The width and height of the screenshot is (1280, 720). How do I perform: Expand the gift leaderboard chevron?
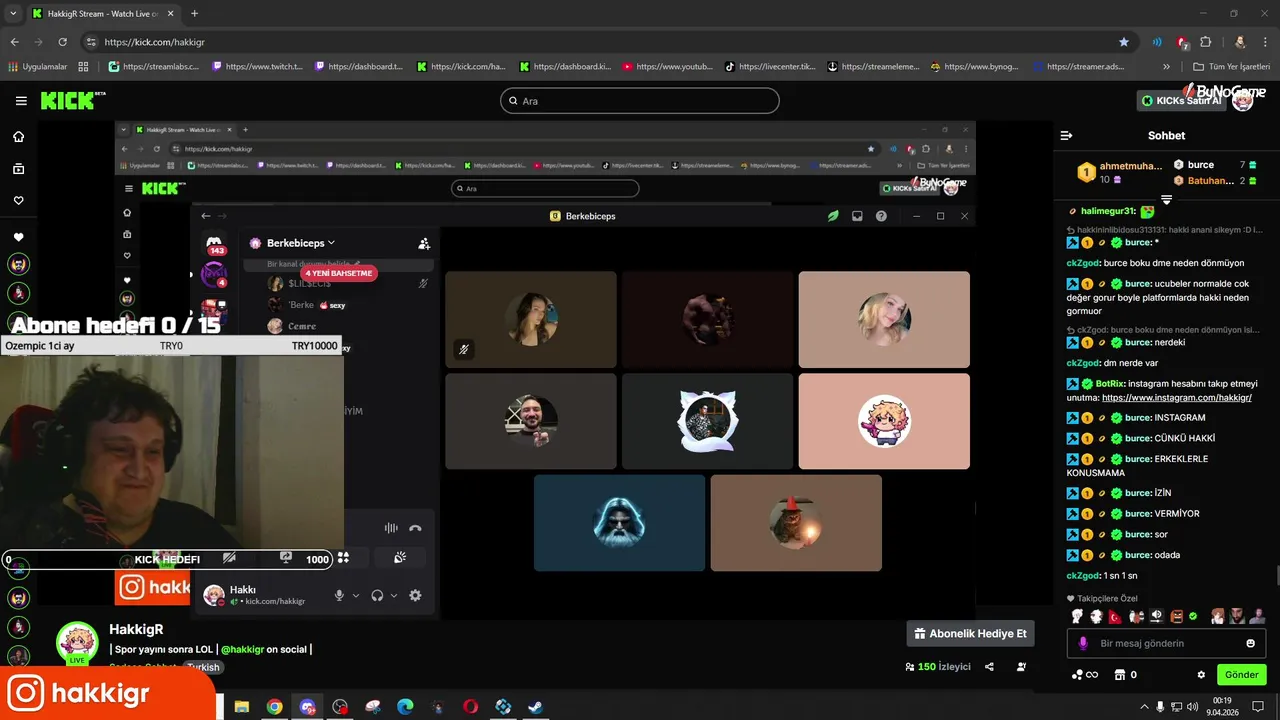click(x=1166, y=200)
